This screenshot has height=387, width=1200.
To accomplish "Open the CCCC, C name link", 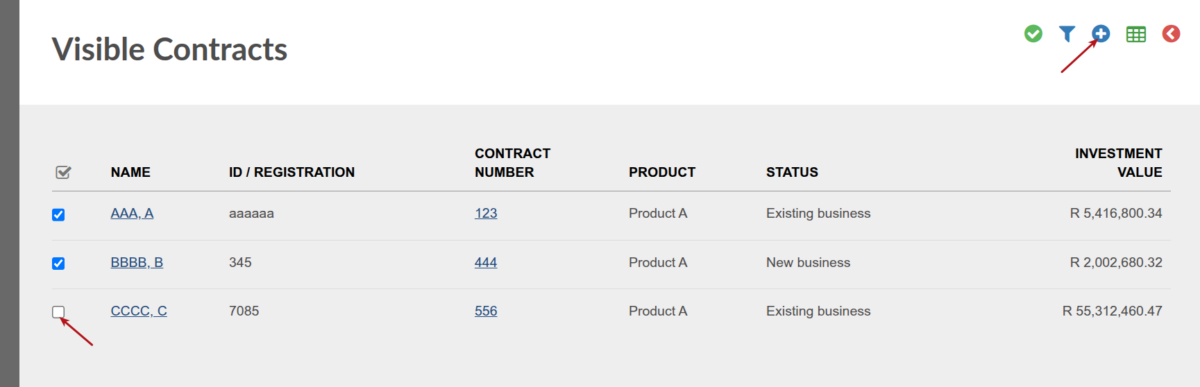I will (x=139, y=311).
